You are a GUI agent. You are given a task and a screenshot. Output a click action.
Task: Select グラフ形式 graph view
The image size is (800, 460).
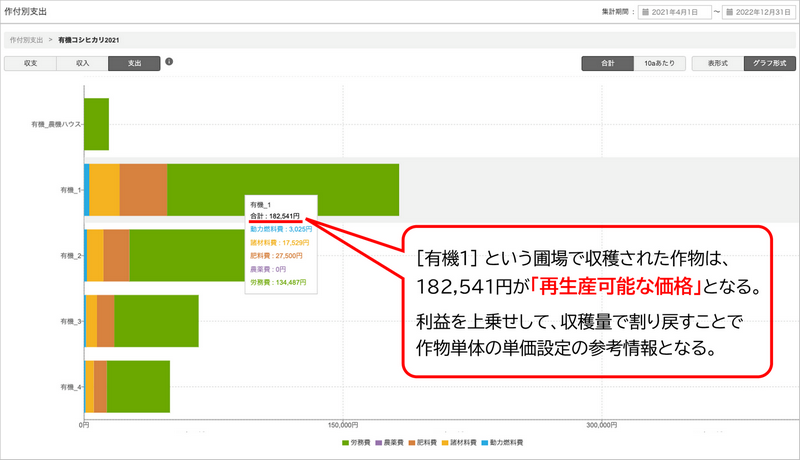tap(769, 63)
